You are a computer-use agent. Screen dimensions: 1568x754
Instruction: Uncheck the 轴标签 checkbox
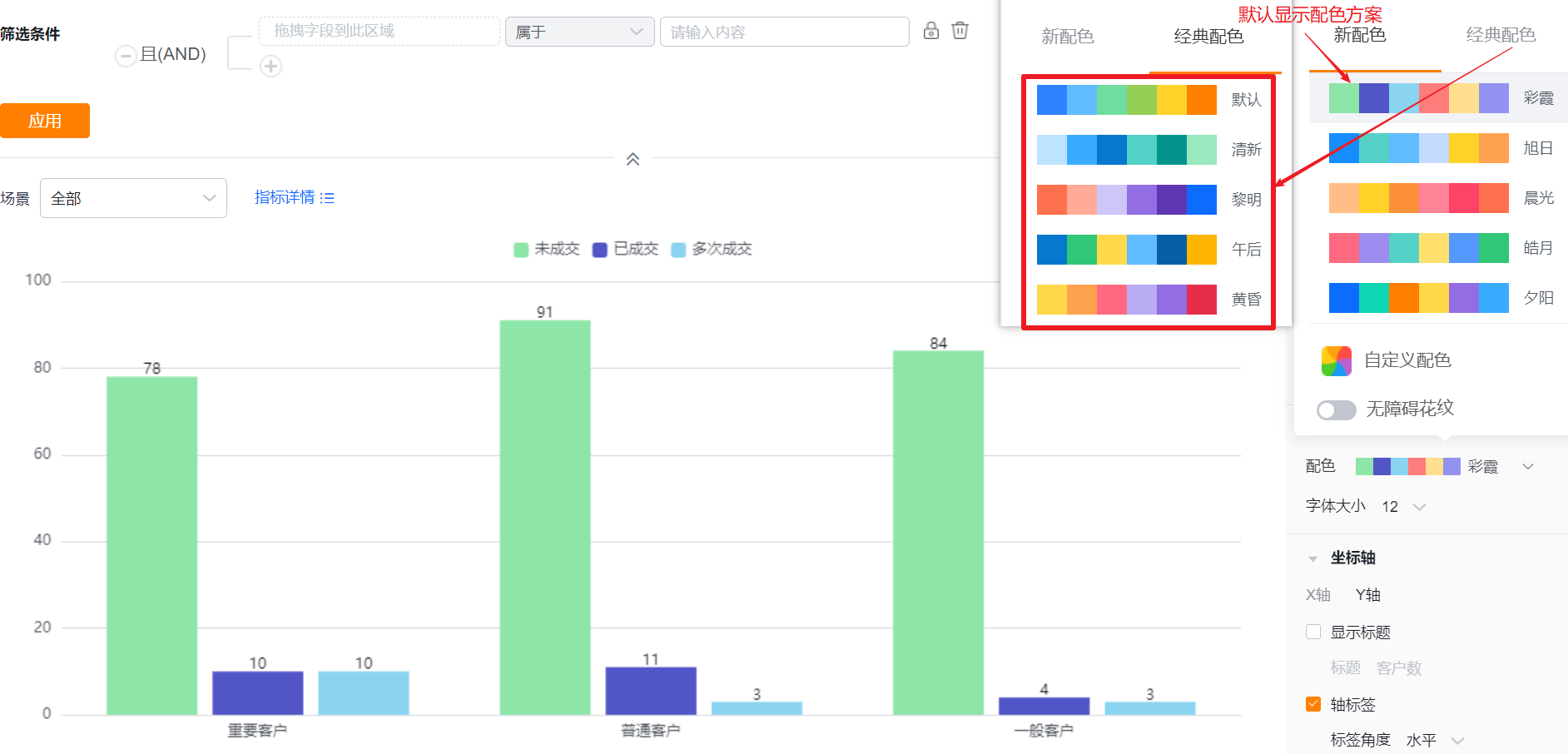coord(1313,704)
